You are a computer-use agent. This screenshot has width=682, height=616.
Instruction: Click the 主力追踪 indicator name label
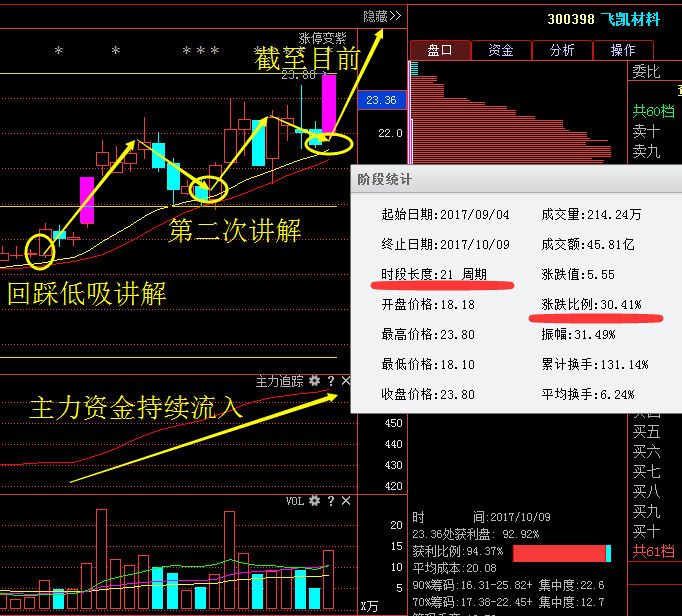(x=279, y=382)
